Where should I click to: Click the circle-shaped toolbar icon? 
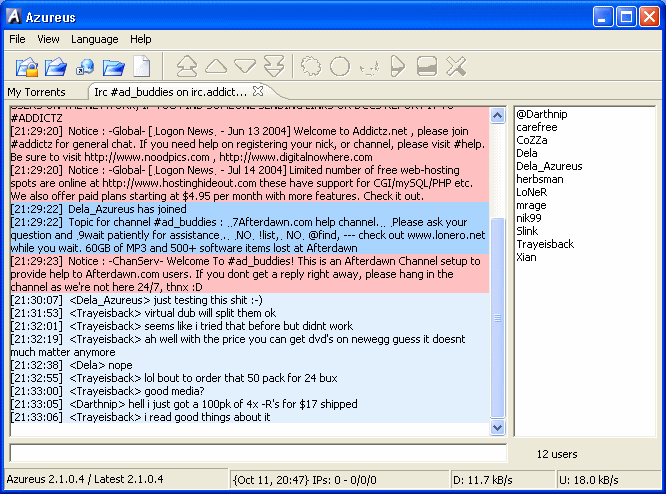point(340,66)
